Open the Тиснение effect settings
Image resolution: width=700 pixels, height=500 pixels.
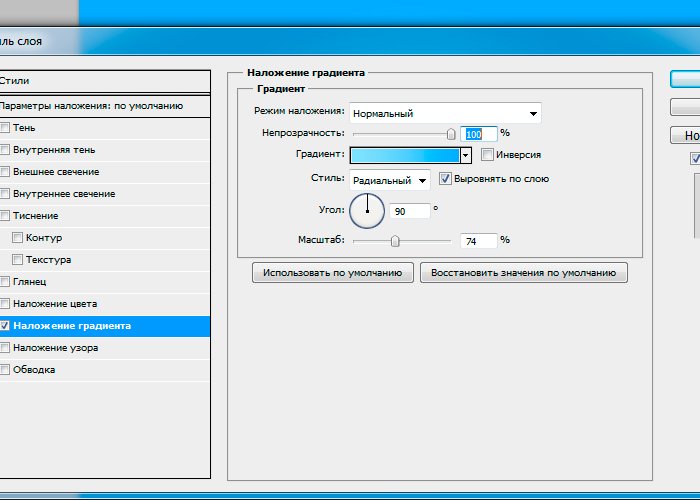36,216
